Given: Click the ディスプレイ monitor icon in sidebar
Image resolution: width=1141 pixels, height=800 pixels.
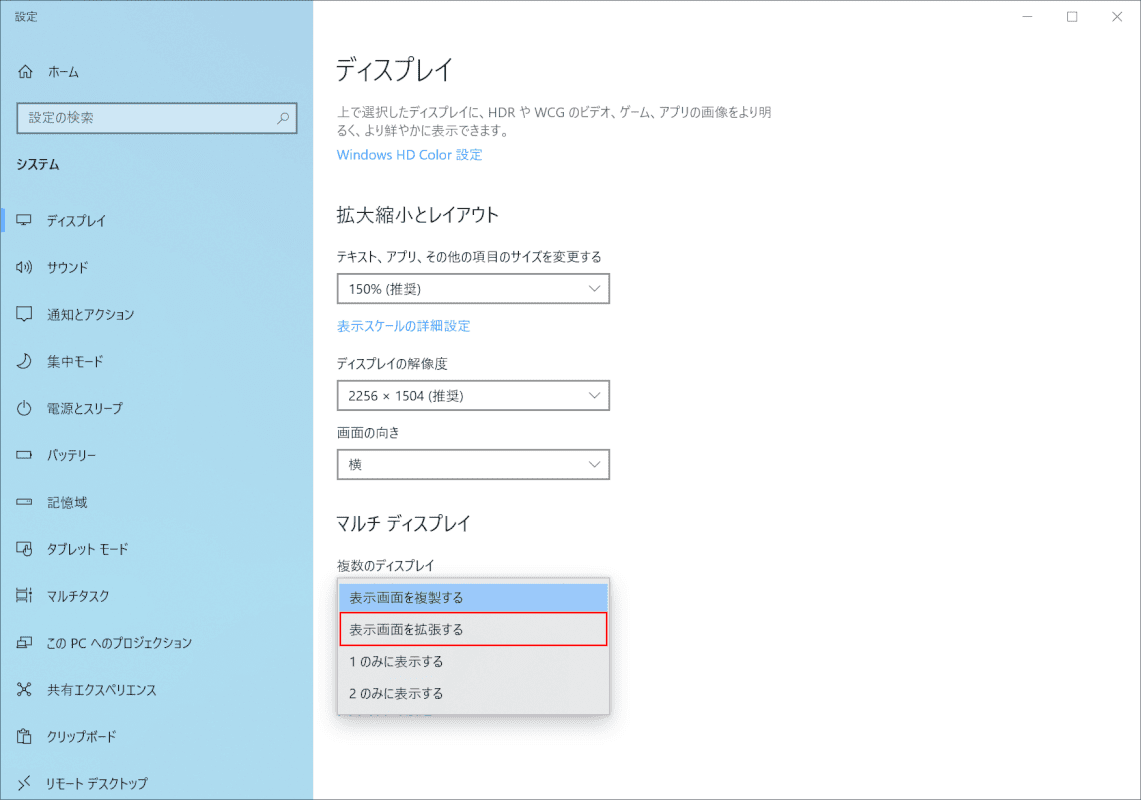Looking at the screenshot, I should point(24,220).
